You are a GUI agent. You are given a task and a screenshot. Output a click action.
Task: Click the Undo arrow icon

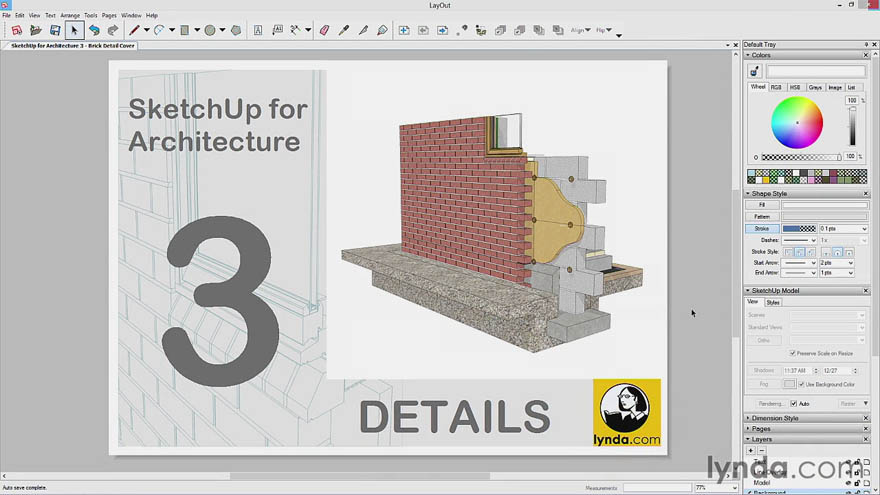click(x=94, y=30)
